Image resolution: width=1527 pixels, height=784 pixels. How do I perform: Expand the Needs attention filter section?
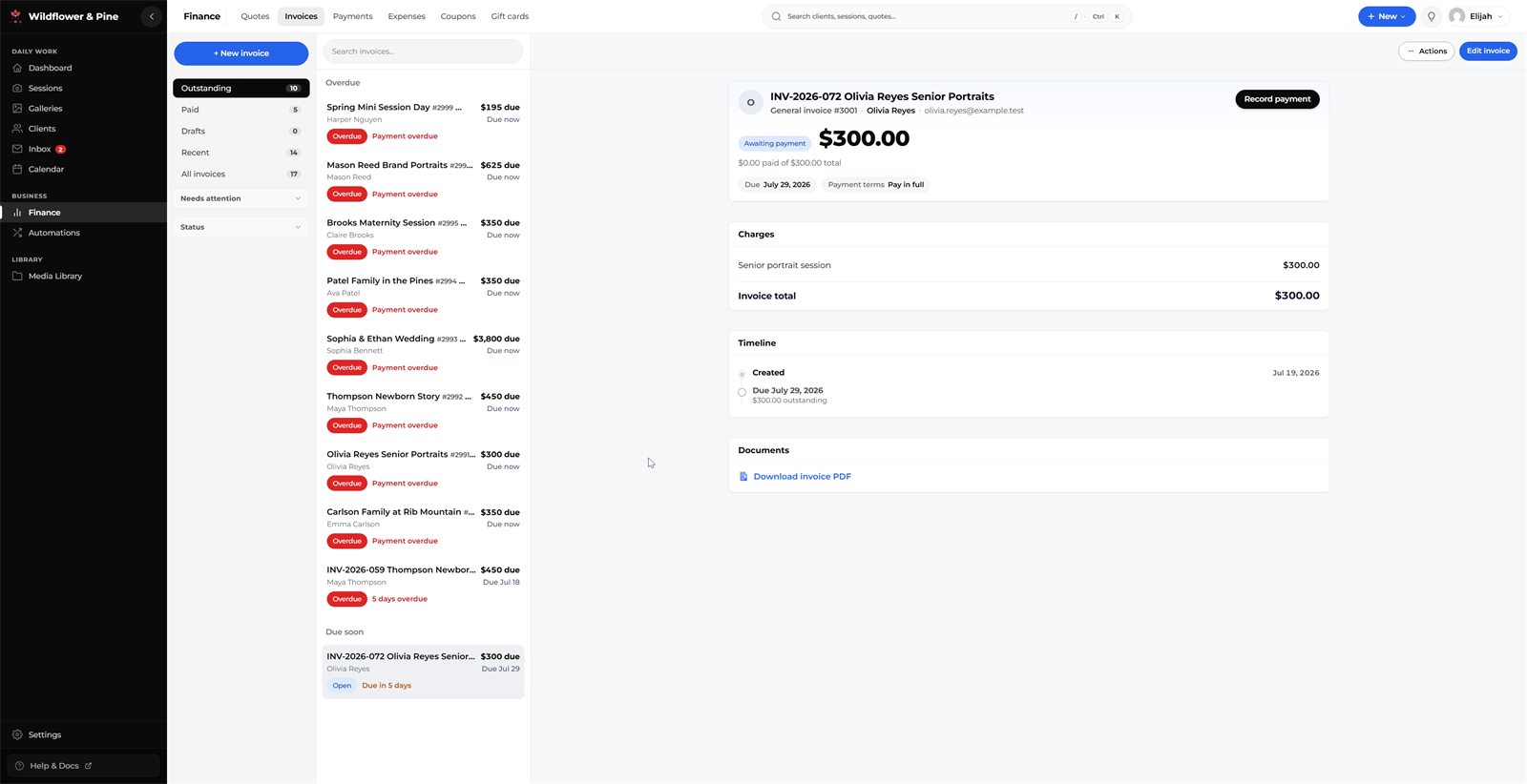(x=241, y=198)
